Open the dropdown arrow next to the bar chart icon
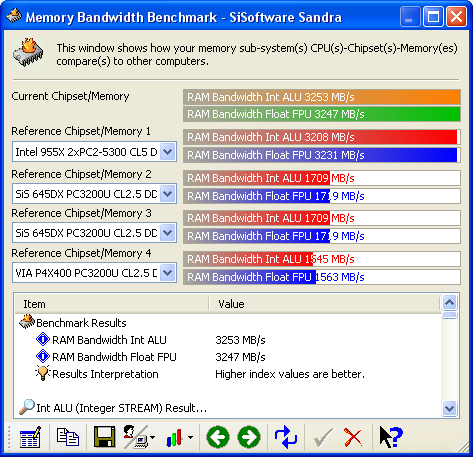This screenshot has height=457, width=473. (x=190, y=437)
